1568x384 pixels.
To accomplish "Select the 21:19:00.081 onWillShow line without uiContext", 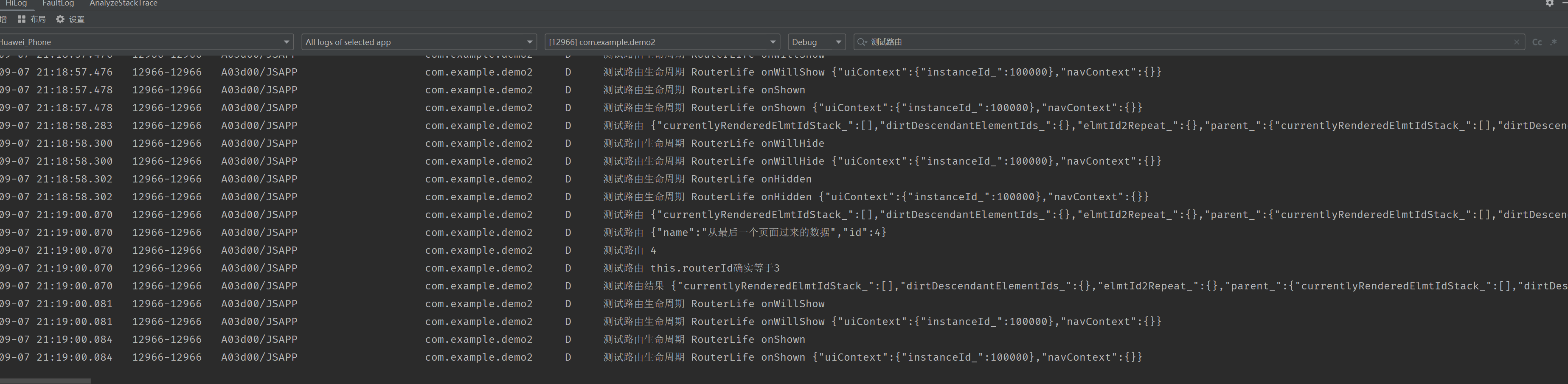I will point(784,304).
